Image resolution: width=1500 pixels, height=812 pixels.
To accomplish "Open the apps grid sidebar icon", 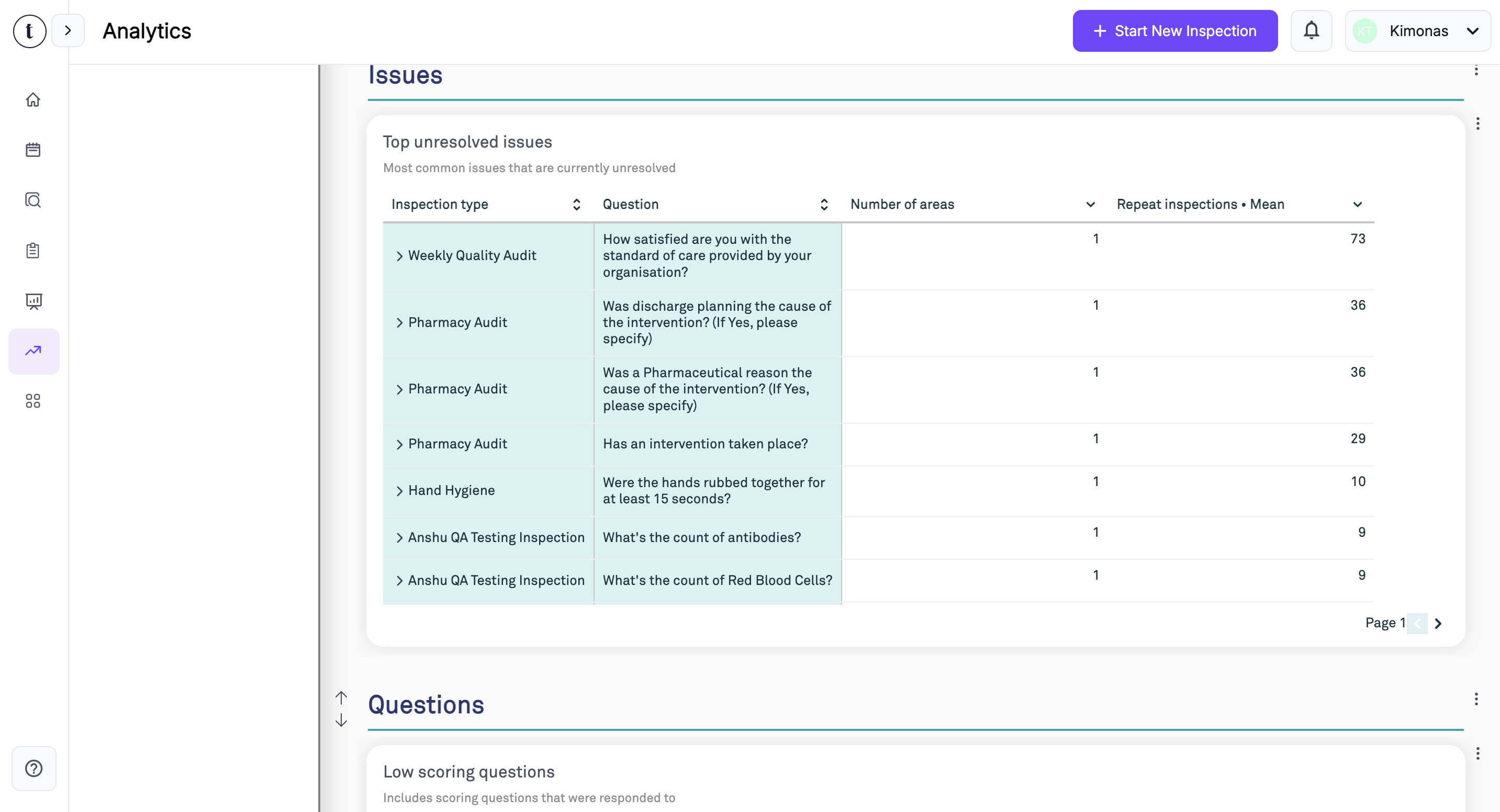I will (33, 401).
